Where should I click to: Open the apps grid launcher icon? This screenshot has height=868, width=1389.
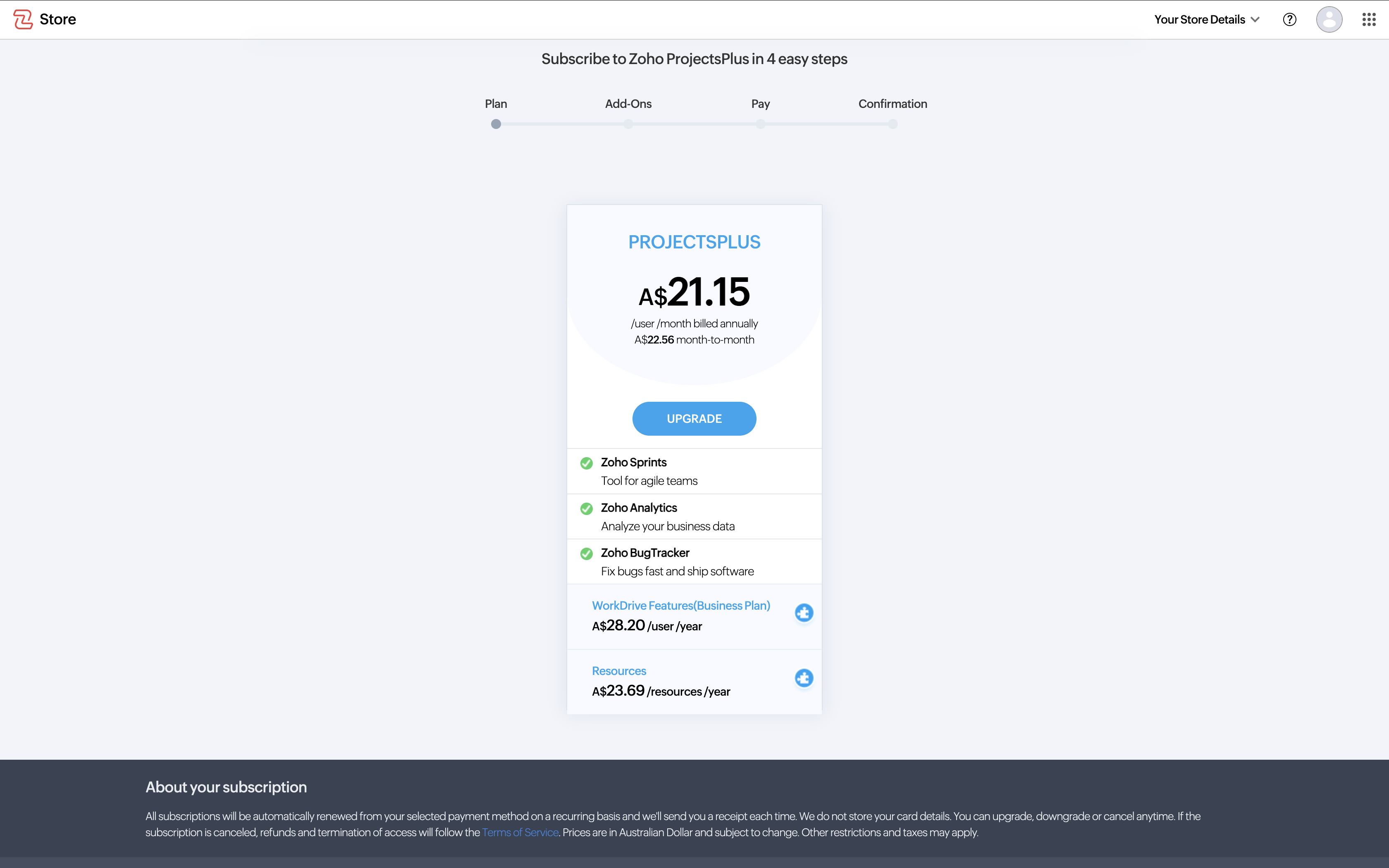1368,19
